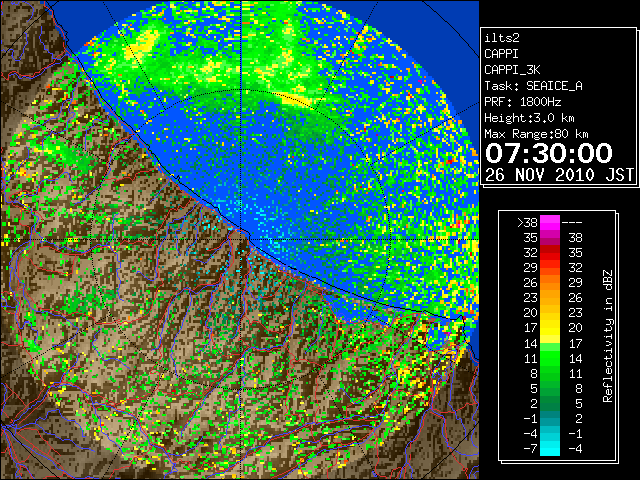The height and width of the screenshot is (480, 640).
Task: Click the radar center where crosshair lines meet
Action: pos(241,239)
